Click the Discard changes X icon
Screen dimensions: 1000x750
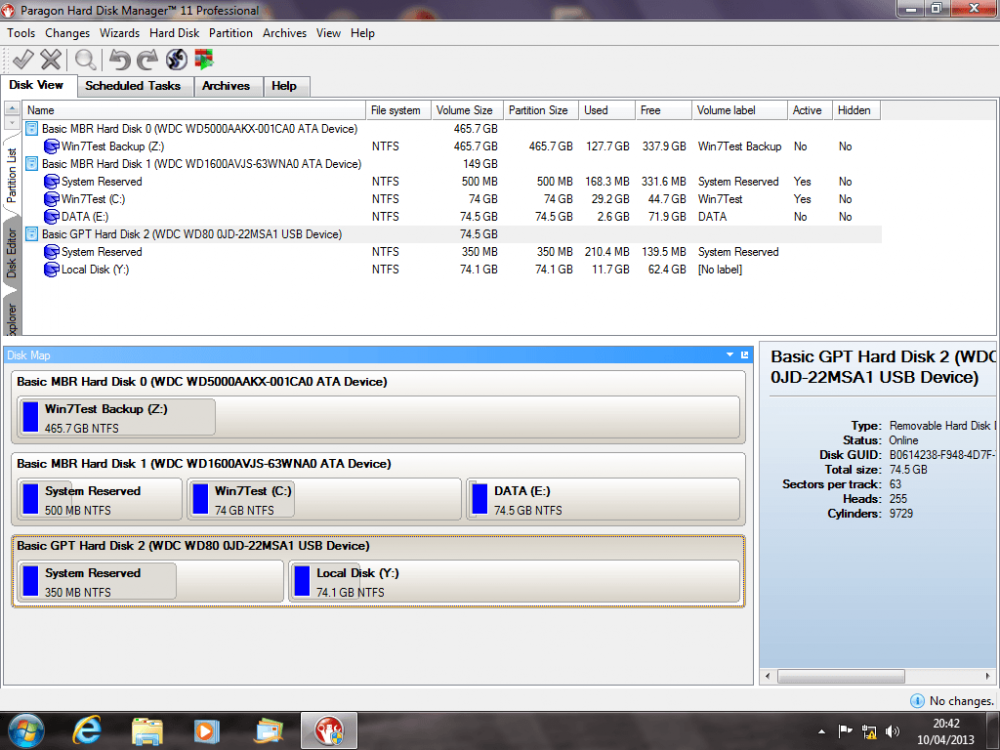(x=50, y=59)
